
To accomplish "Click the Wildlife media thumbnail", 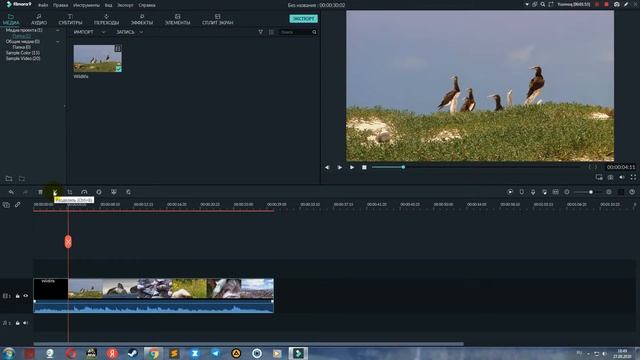I will click(98, 58).
